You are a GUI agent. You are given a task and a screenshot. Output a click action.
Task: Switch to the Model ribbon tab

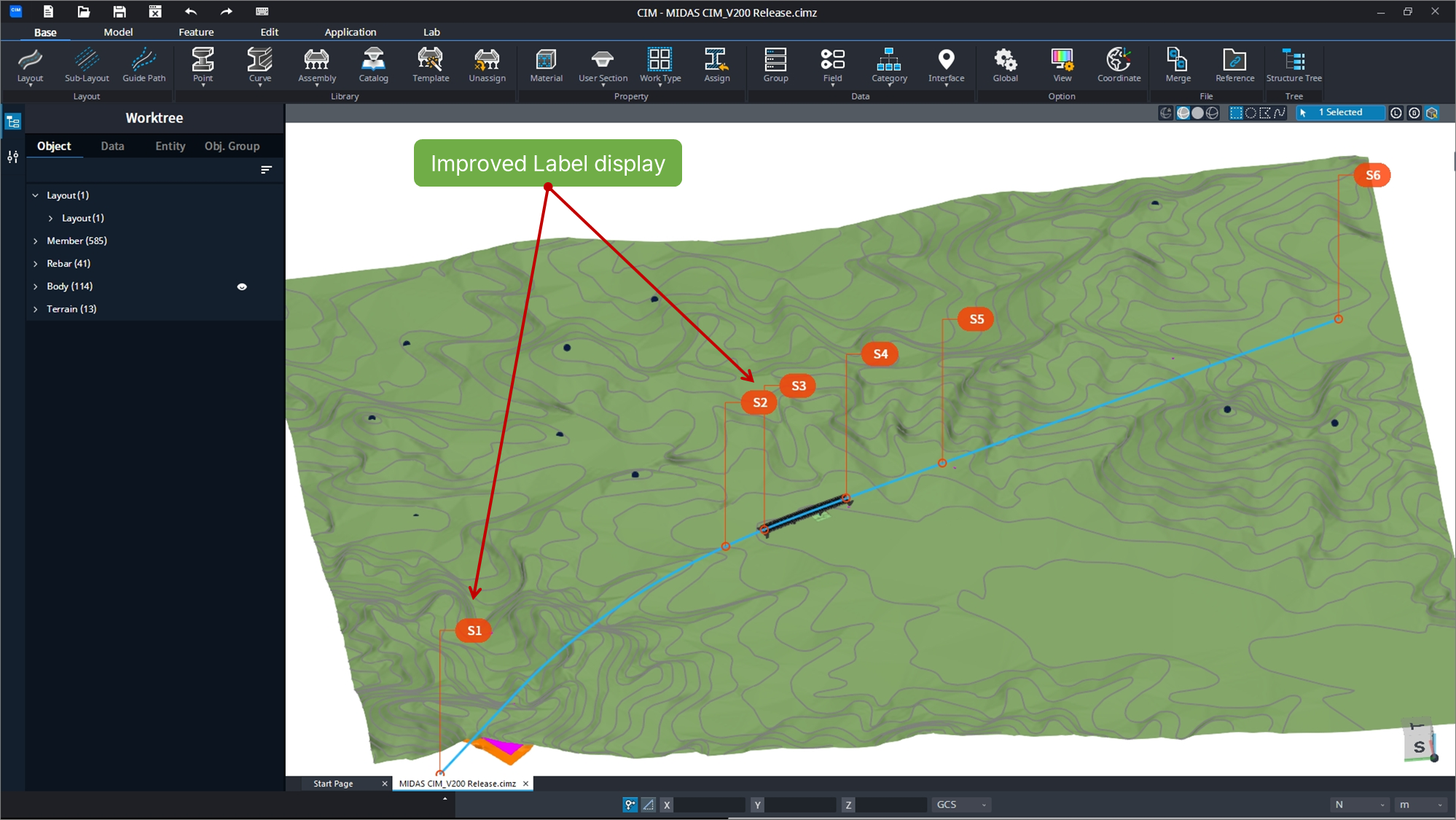point(118,32)
